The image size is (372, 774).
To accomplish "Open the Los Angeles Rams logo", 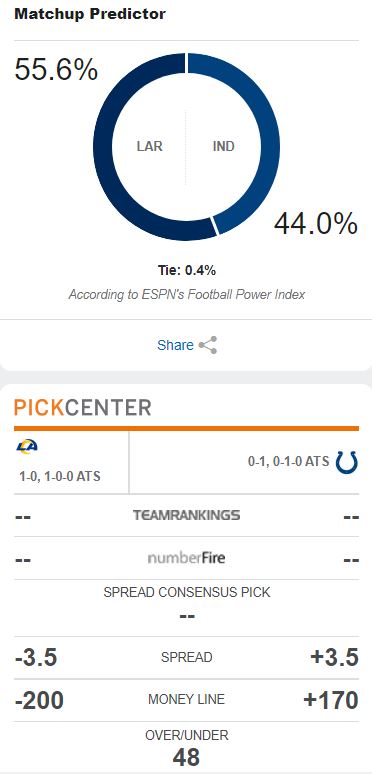I will click(x=27, y=447).
